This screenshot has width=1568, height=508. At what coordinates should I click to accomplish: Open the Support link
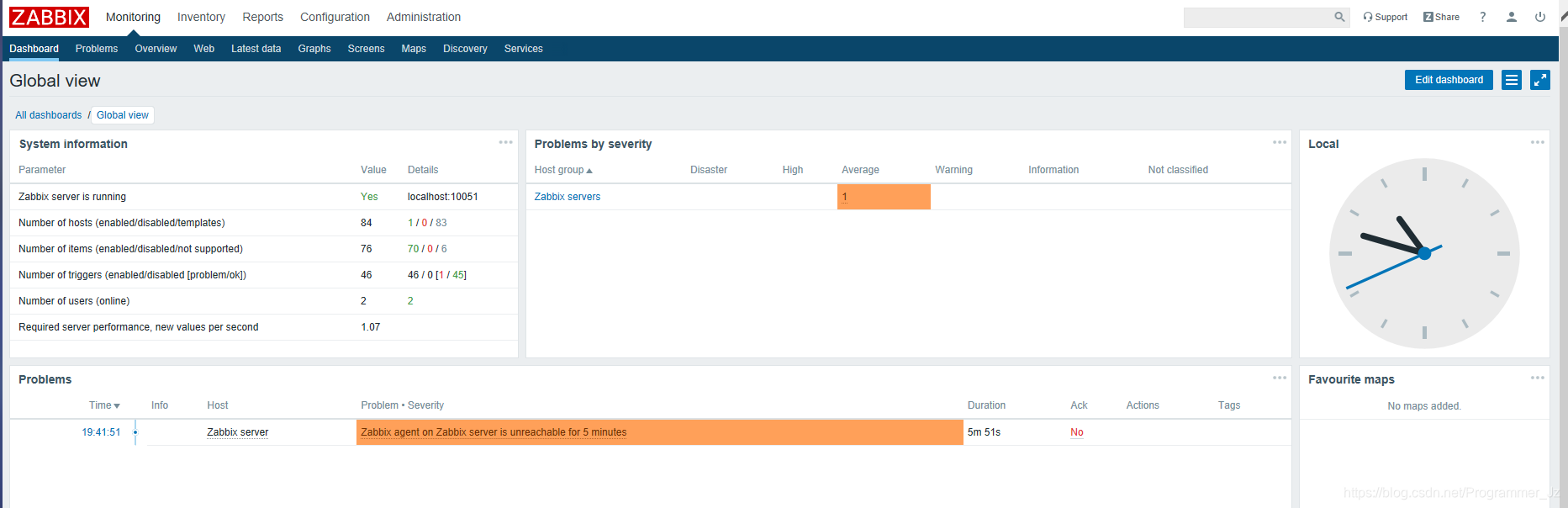tap(1385, 17)
